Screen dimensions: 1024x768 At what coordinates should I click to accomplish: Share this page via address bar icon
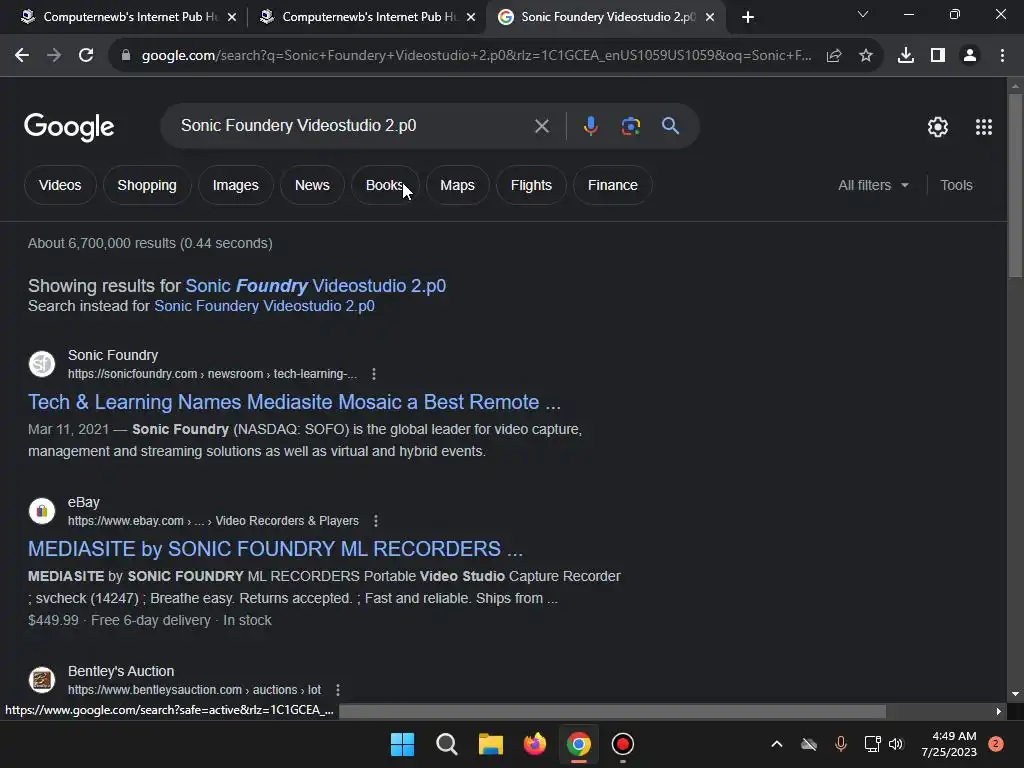coord(834,56)
